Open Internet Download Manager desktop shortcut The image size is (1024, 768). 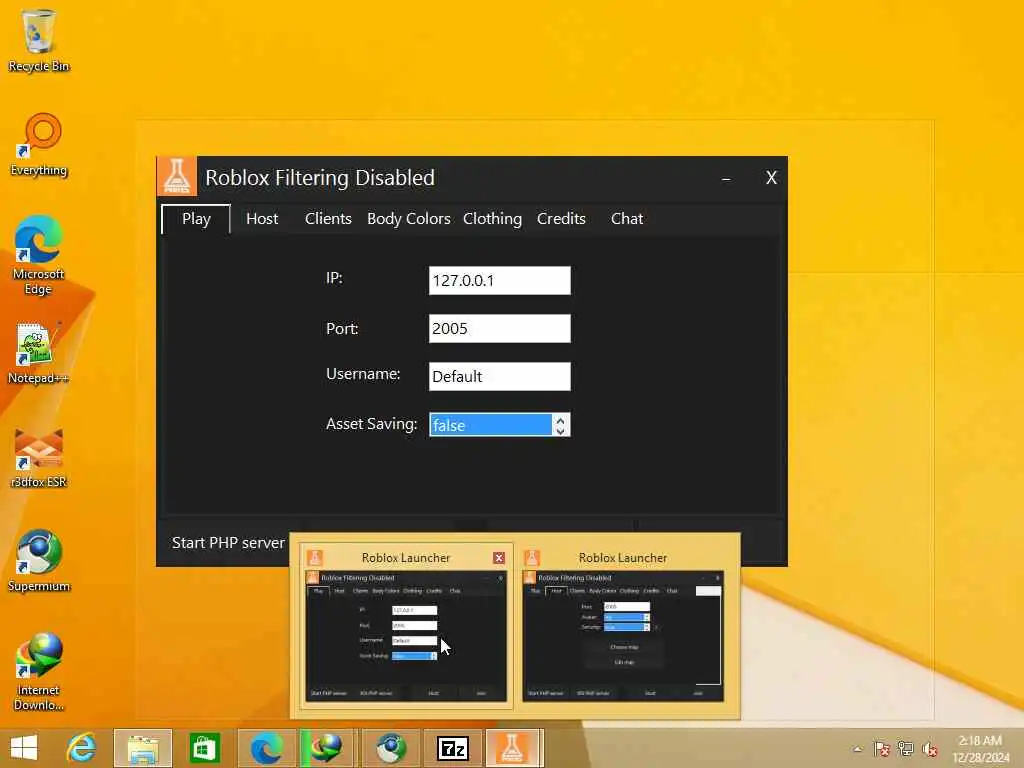tap(39, 671)
